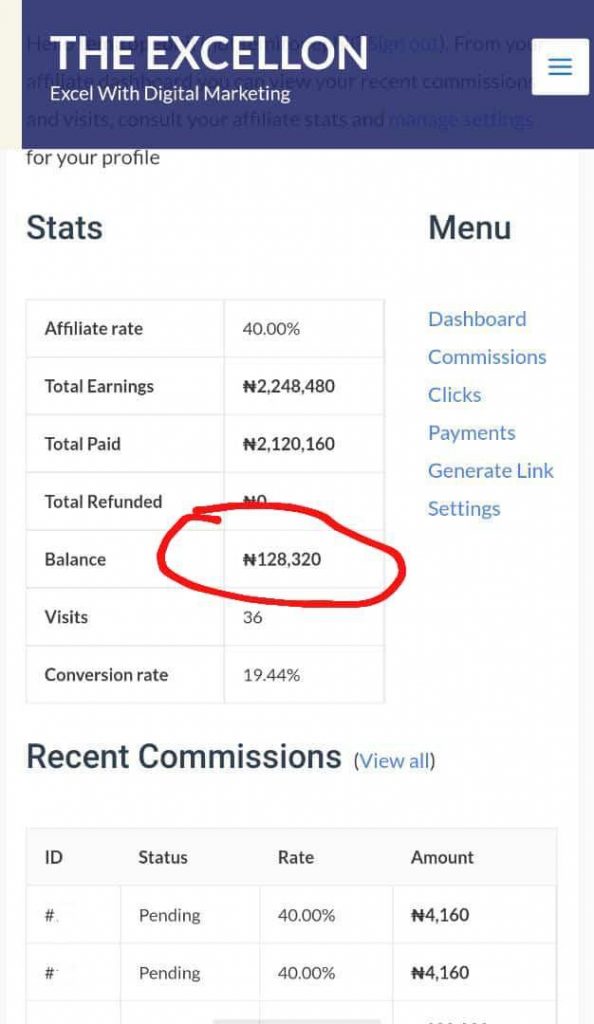Open the hamburger menu icon
Screen dimensions: 594x1024
[560, 67]
